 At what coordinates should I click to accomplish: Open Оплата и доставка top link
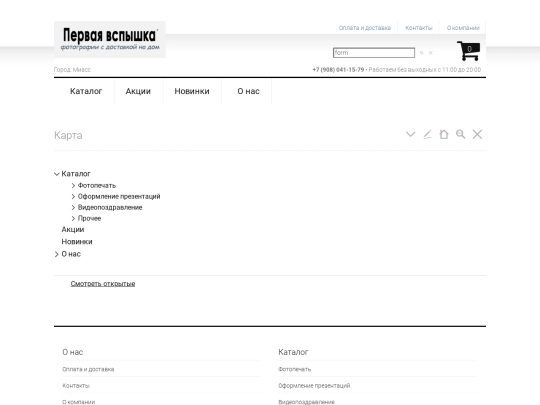(365, 28)
